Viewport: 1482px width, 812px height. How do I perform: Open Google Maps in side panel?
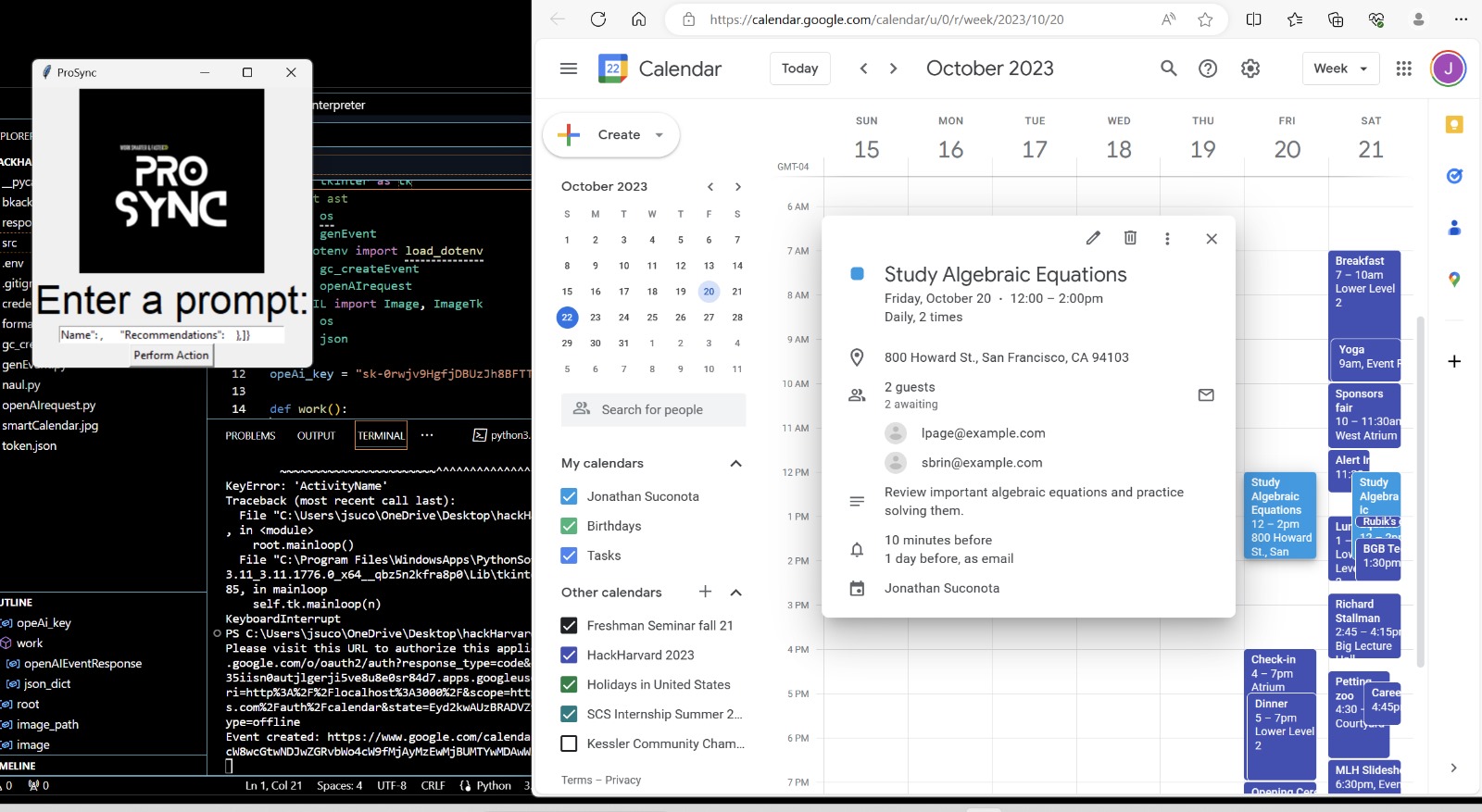click(1454, 280)
